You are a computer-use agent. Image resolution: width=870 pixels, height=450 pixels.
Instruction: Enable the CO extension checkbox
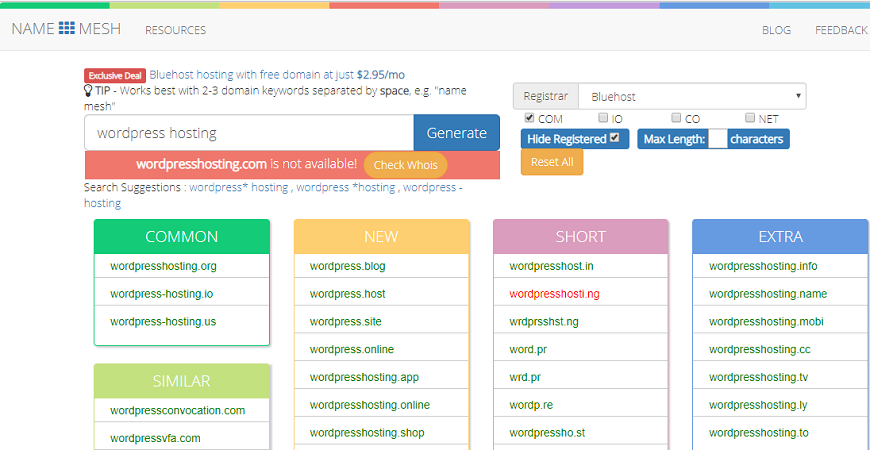tap(676, 118)
